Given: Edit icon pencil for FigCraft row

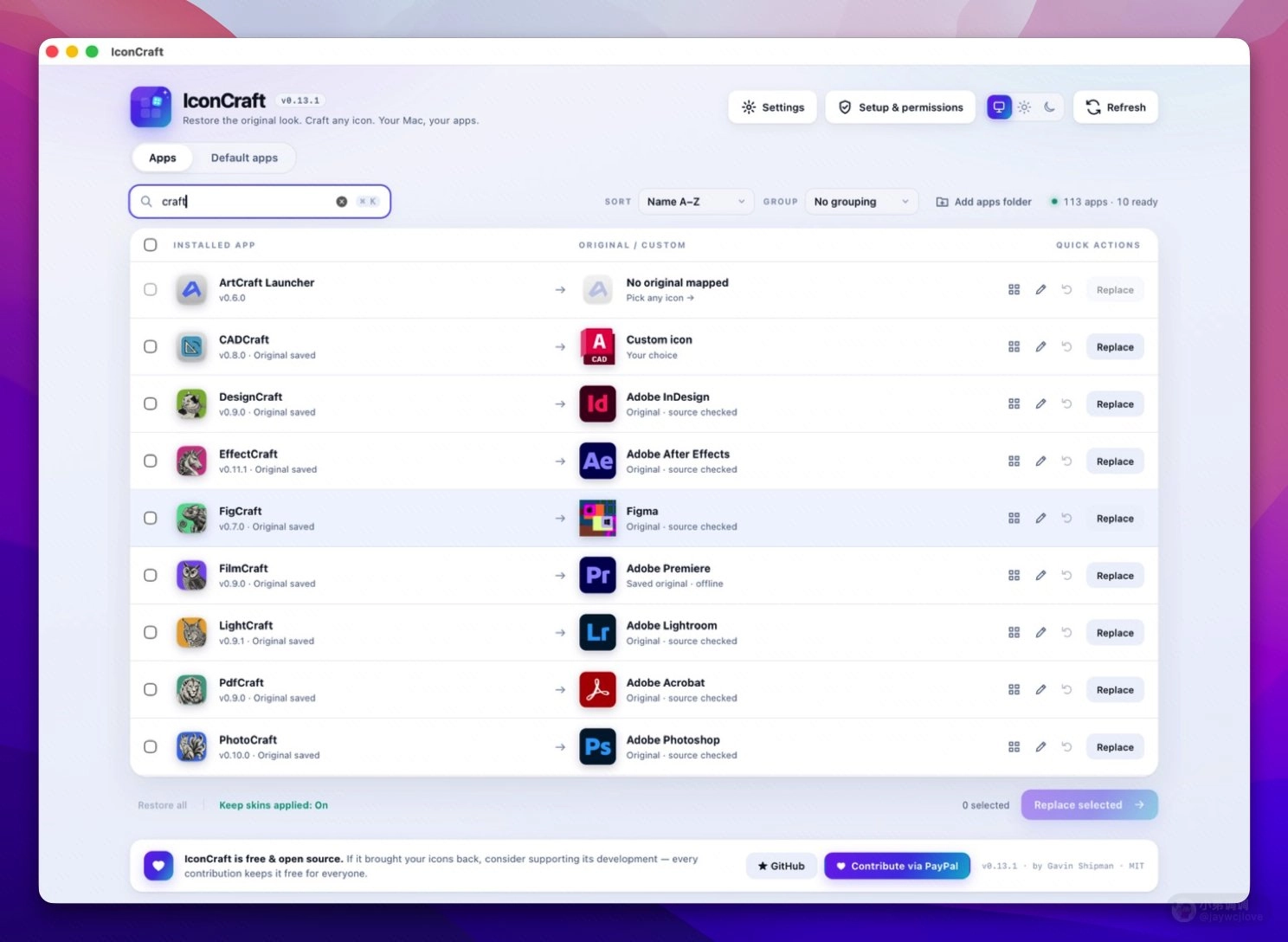Looking at the screenshot, I should coord(1040,519).
